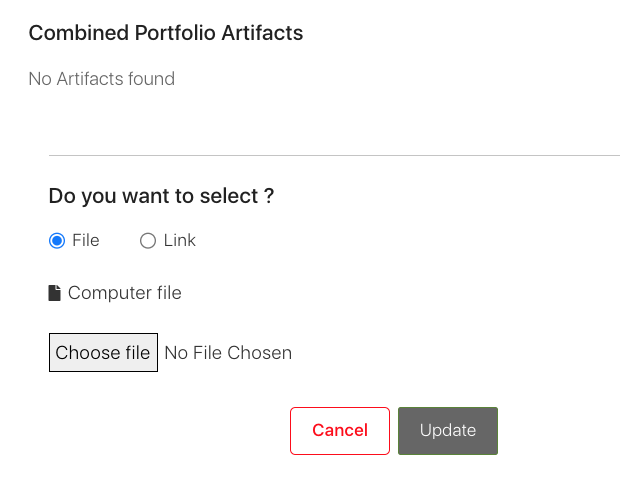Click the Computer file document icon
This screenshot has height=484, width=620.
coord(55,293)
